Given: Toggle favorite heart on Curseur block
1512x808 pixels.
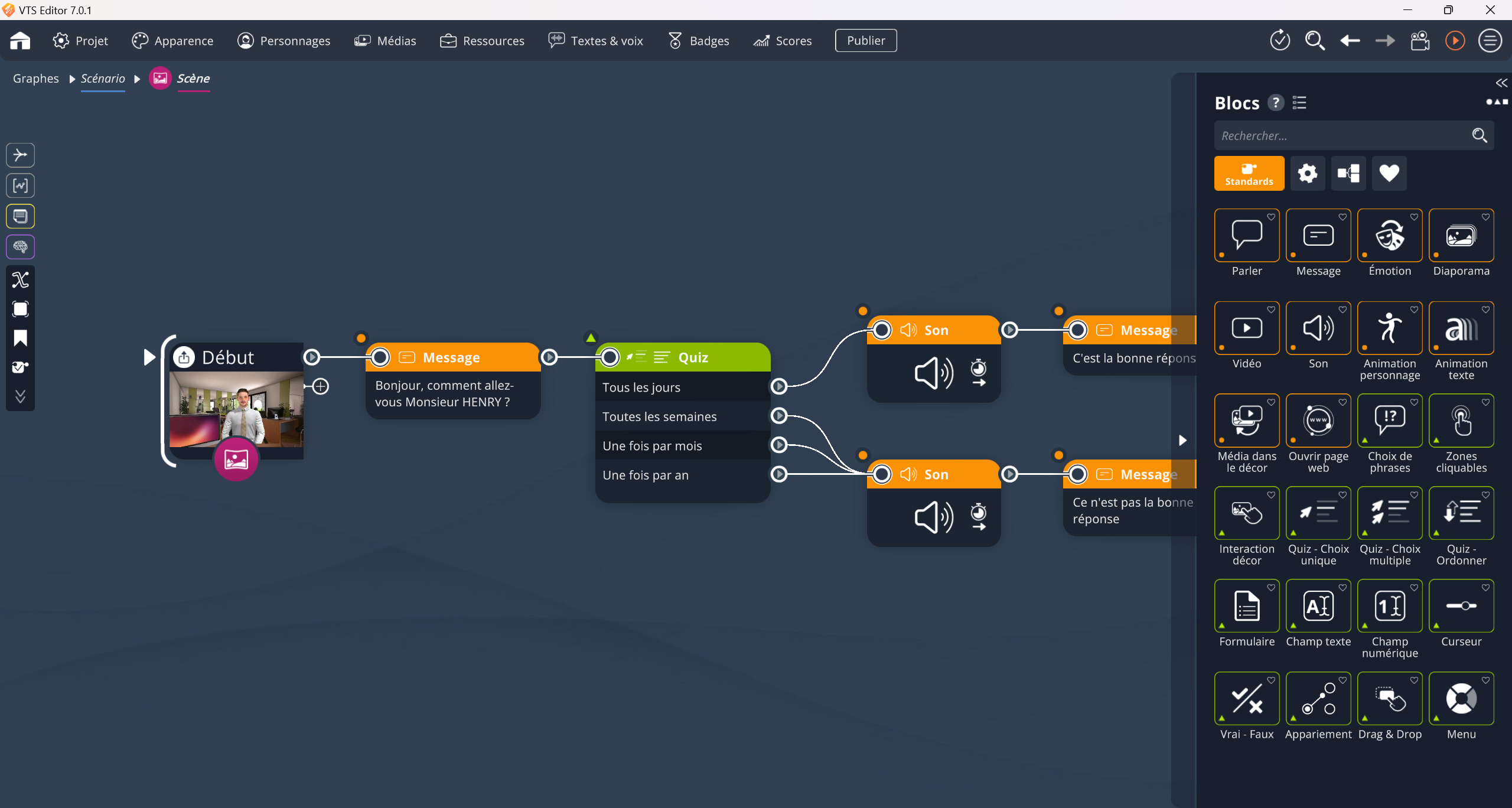Looking at the screenshot, I should [x=1485, y=588].
